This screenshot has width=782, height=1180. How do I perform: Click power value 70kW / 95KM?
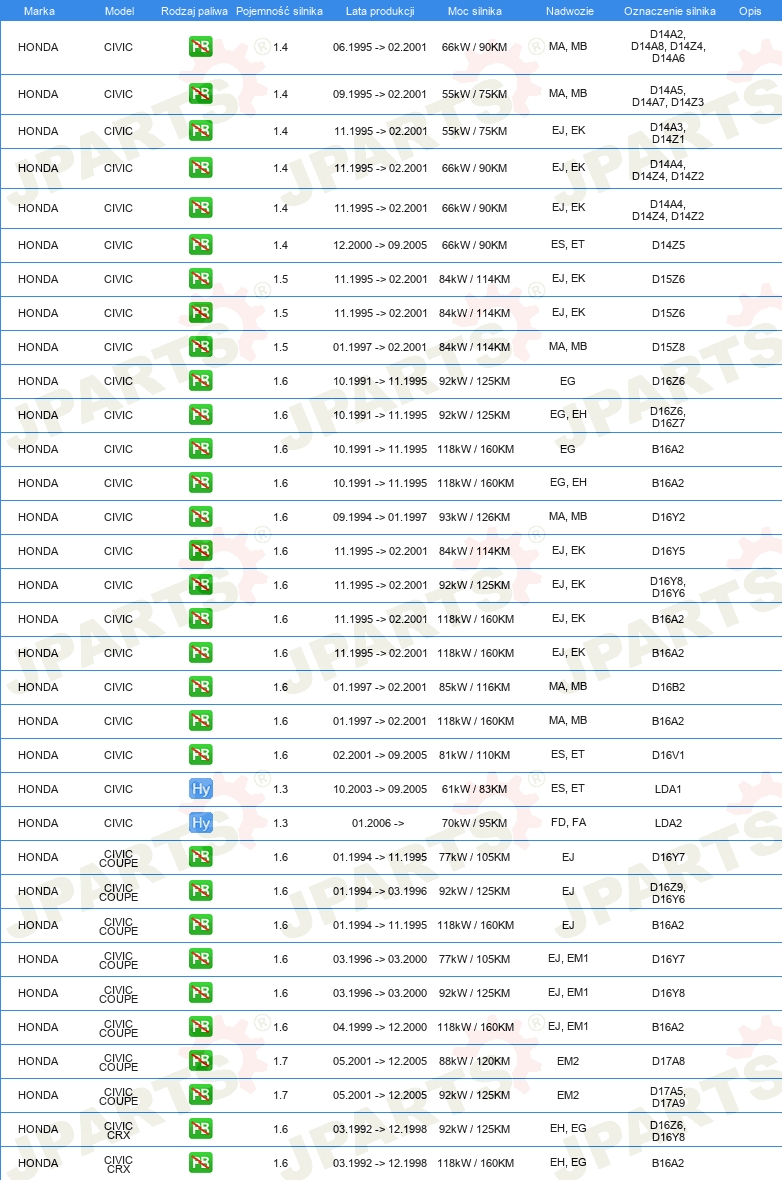click(x=474, y=823)
